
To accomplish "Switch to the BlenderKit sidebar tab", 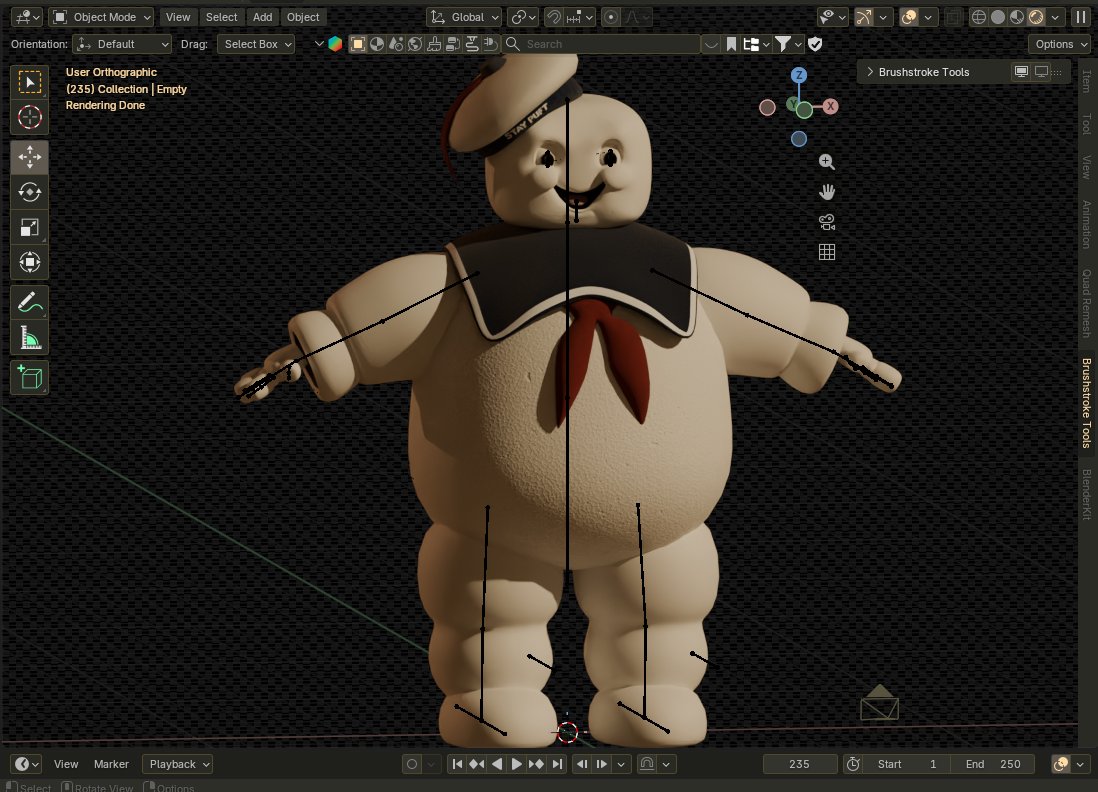I will click(1087, 494).
